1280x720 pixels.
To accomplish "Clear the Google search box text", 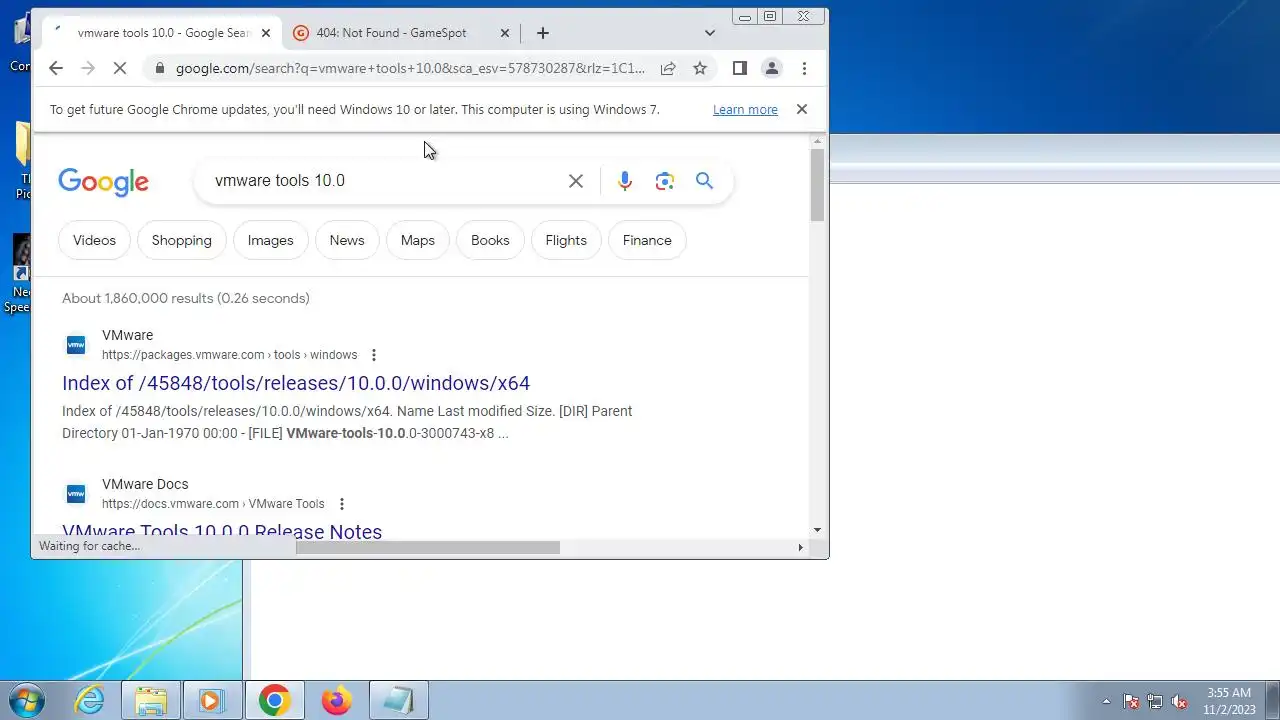I will coord(576,181).
